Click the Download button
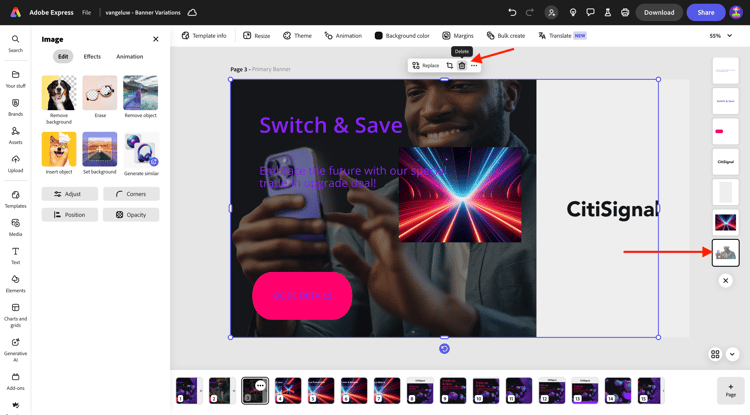This screenshot has width=750, height=415. click(659, 12)
